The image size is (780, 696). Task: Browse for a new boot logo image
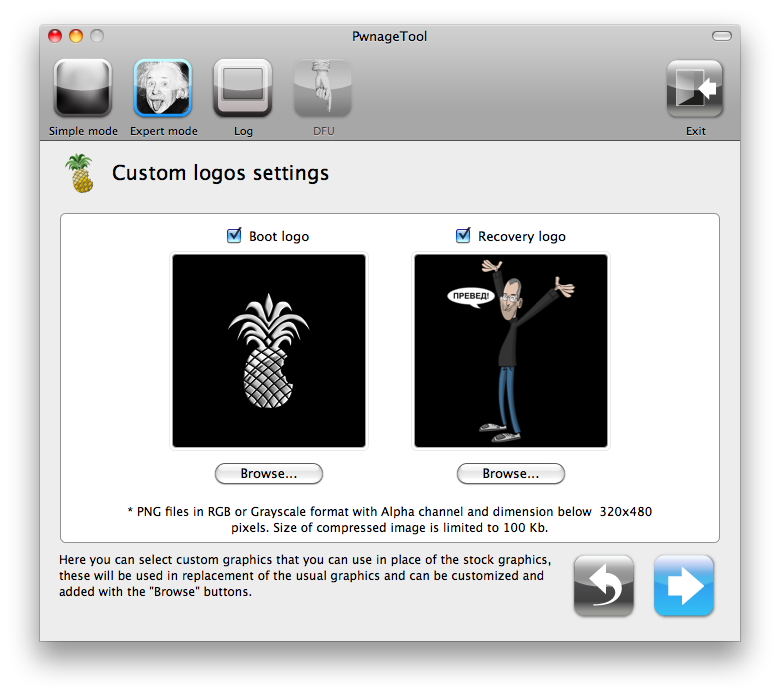[269, 473]
